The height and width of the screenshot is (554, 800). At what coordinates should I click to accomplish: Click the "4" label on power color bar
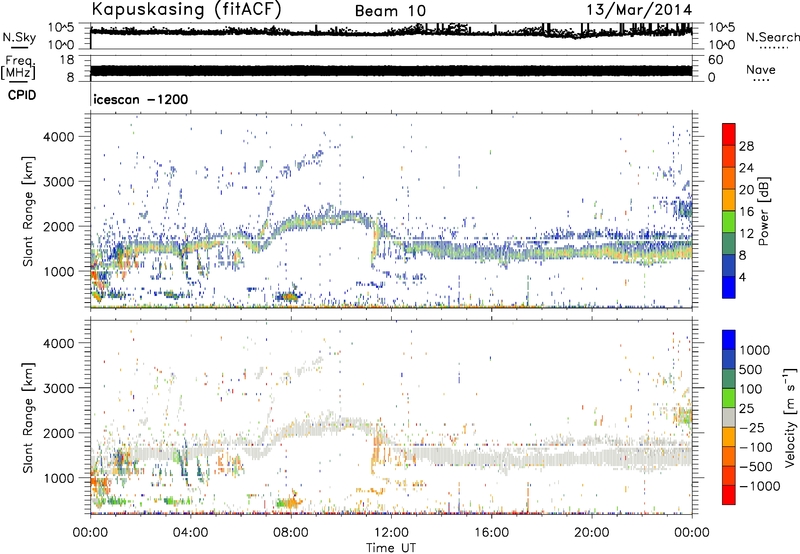(x=743, y=277)
